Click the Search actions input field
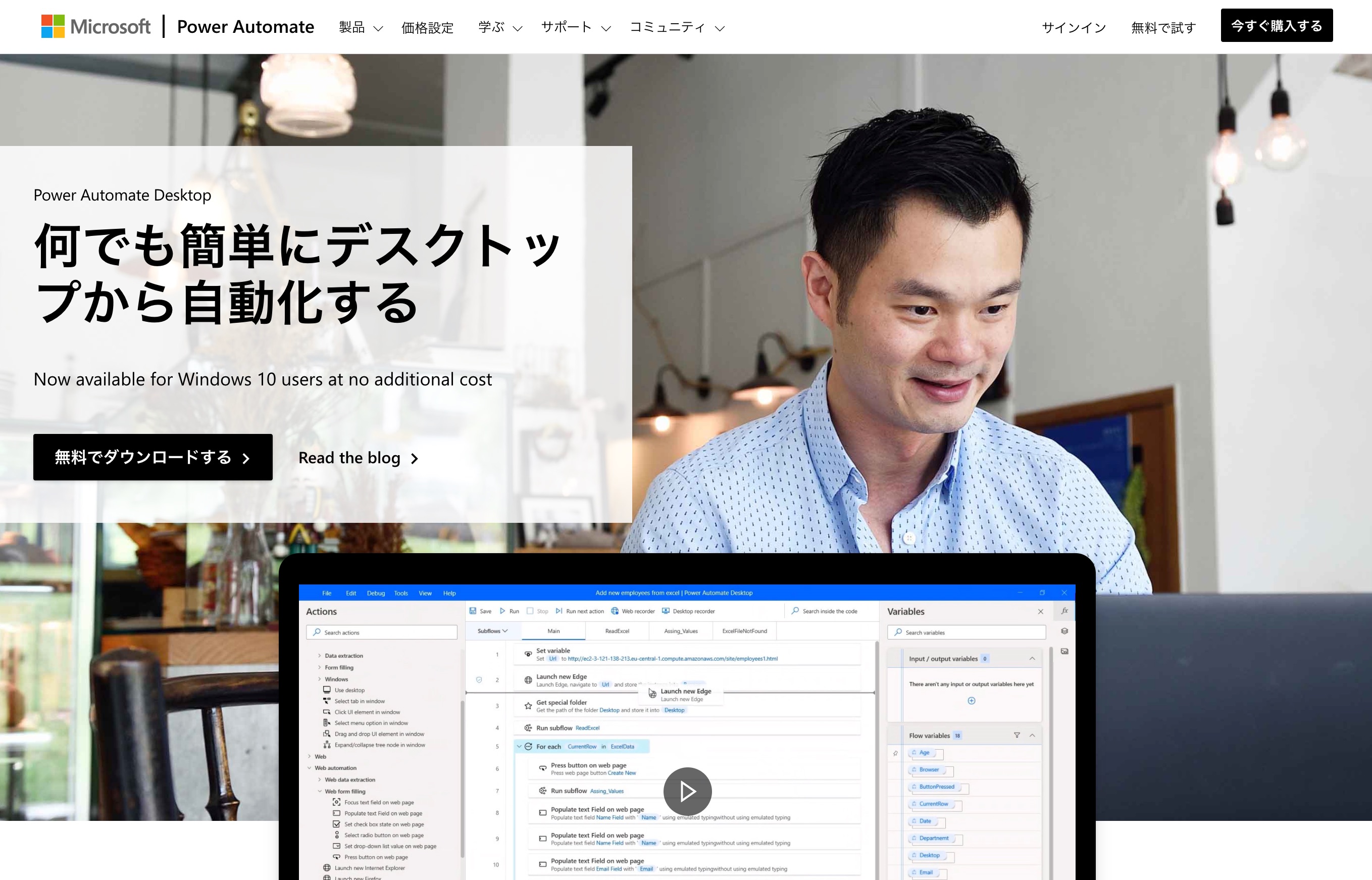Screen dimensions: 1372x880 coord(382,632)
